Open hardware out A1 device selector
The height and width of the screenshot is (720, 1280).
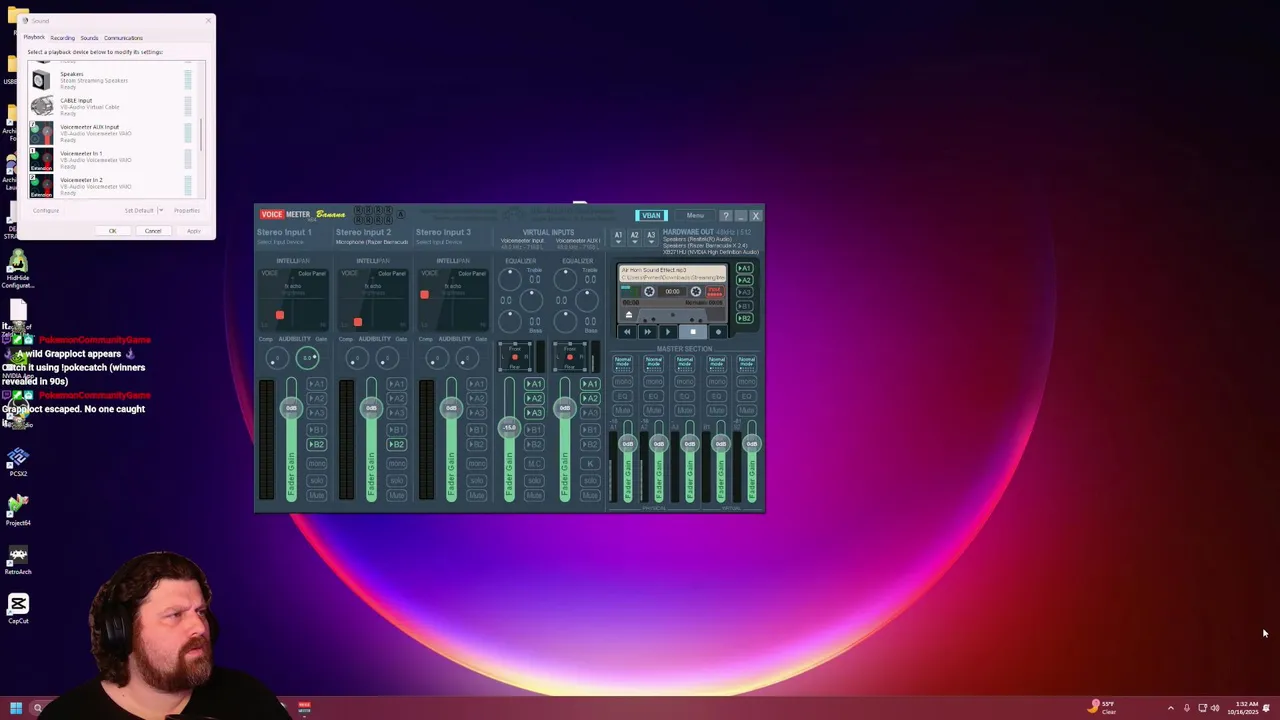pyautogui.click(x=618, y=236)
